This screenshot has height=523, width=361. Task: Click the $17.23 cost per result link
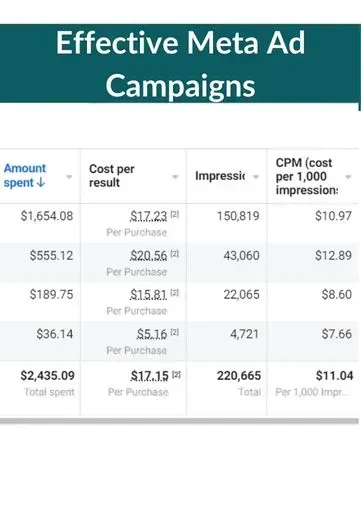(148, 216)
